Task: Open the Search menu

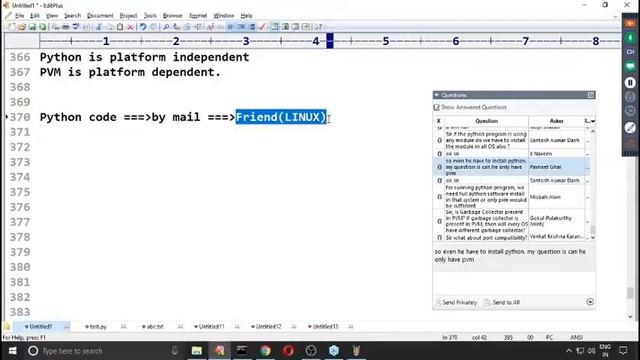Action: point(72,16)
